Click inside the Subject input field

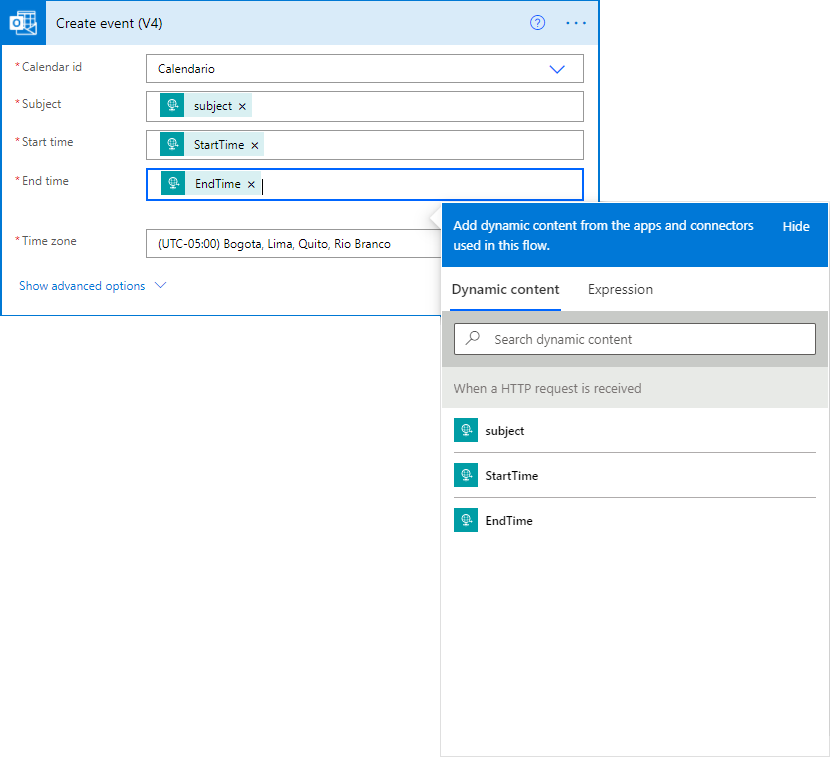click(365, 106)
